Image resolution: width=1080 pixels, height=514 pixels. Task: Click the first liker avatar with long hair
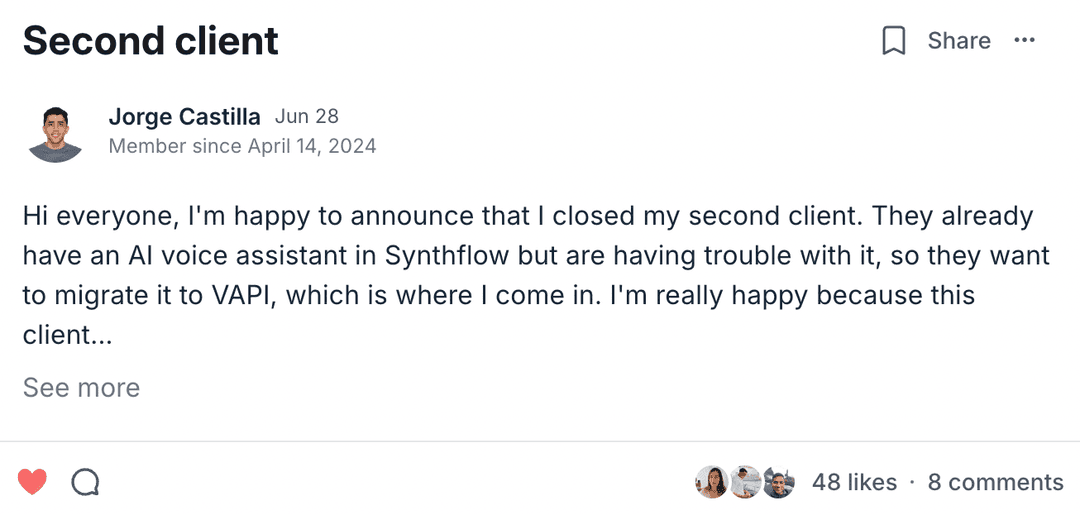[x=711, y=482]
